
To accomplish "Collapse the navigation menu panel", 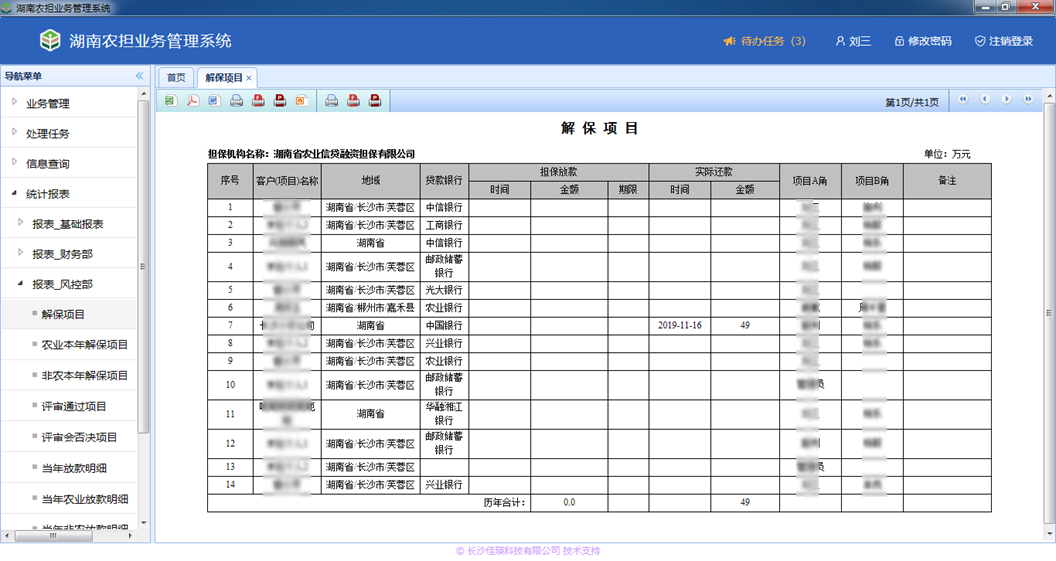I will point(139,76).
